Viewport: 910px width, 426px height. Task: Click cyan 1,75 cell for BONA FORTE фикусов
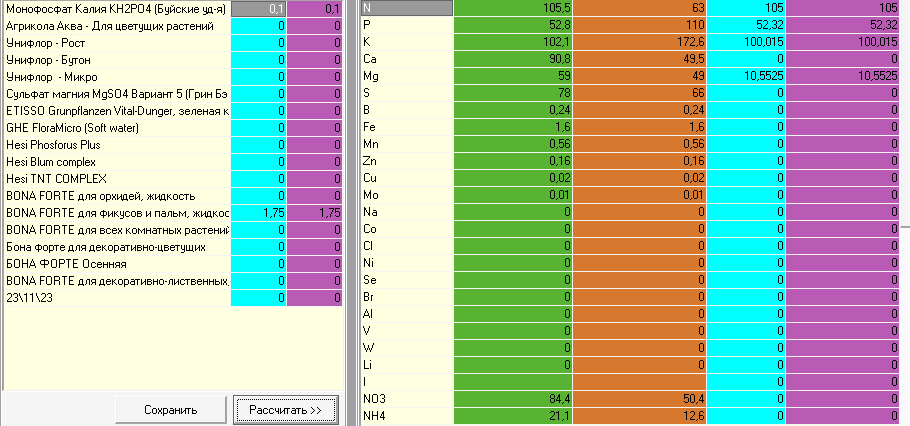point(259,213)
